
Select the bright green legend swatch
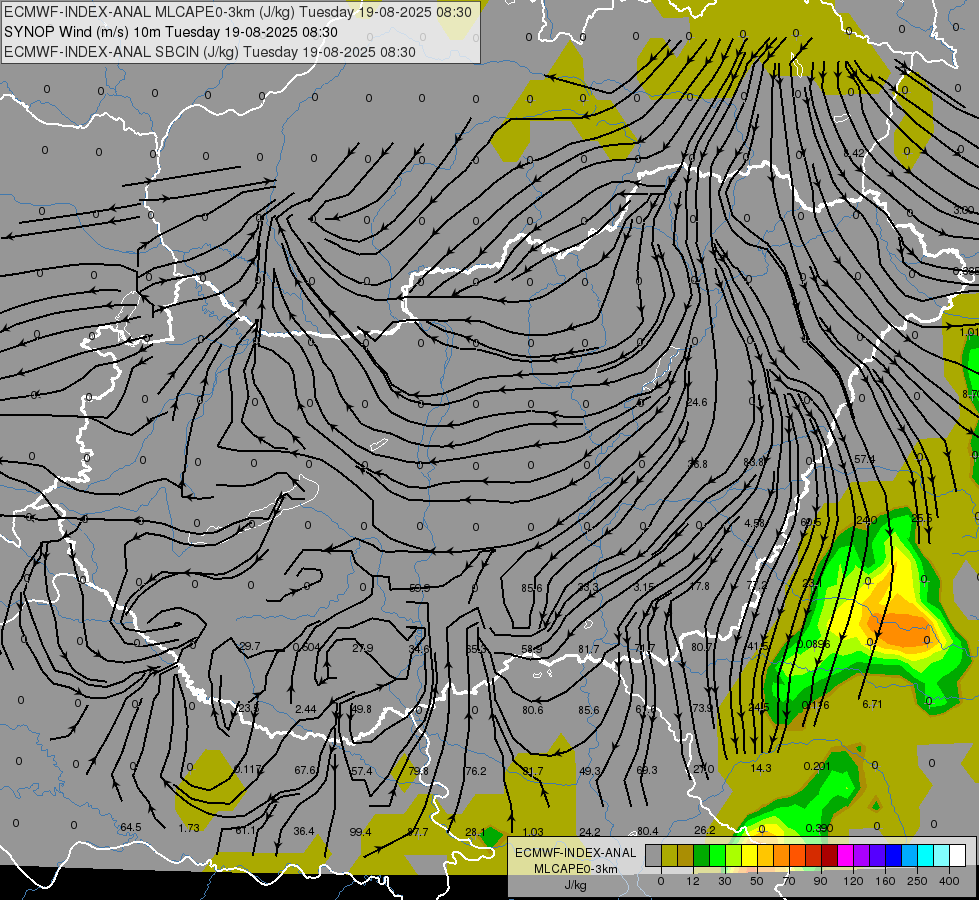point(718,855)
